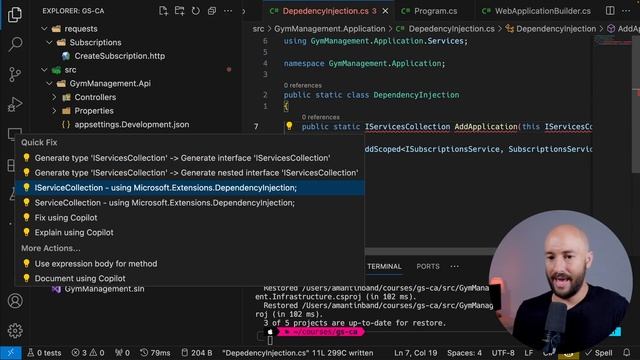Image resolution: width=640 pixels, height=360 pixels.
Task: Select the TERMINAL panel tab
Action: coord(384,266)
